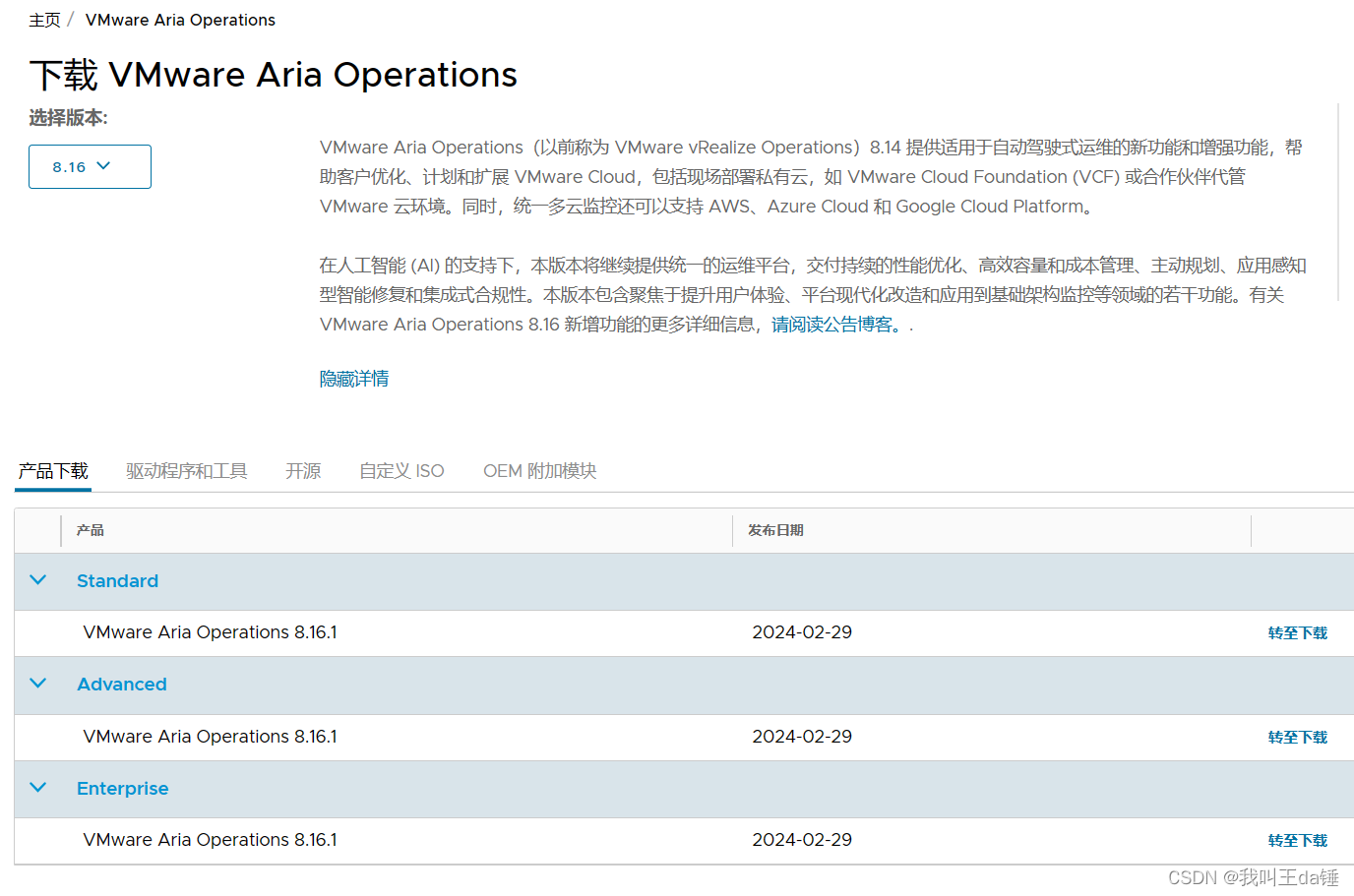Viewport: 1354px width, 896px height.
Task: Select VMware Aria Operations 8.16.1 under Standard
Action: 210,632
